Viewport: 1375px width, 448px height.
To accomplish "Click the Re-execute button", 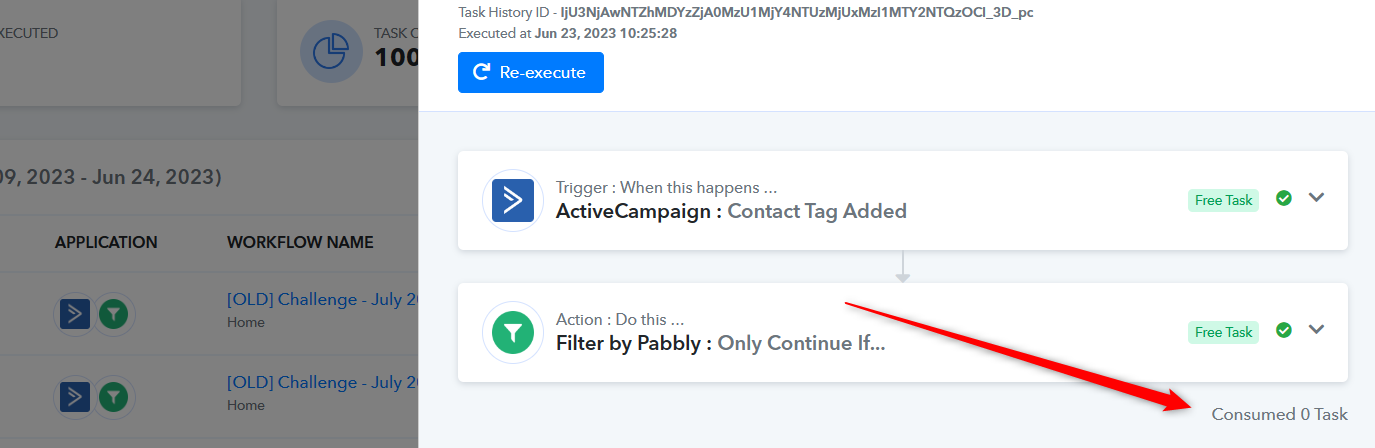I will click(531, 72).
